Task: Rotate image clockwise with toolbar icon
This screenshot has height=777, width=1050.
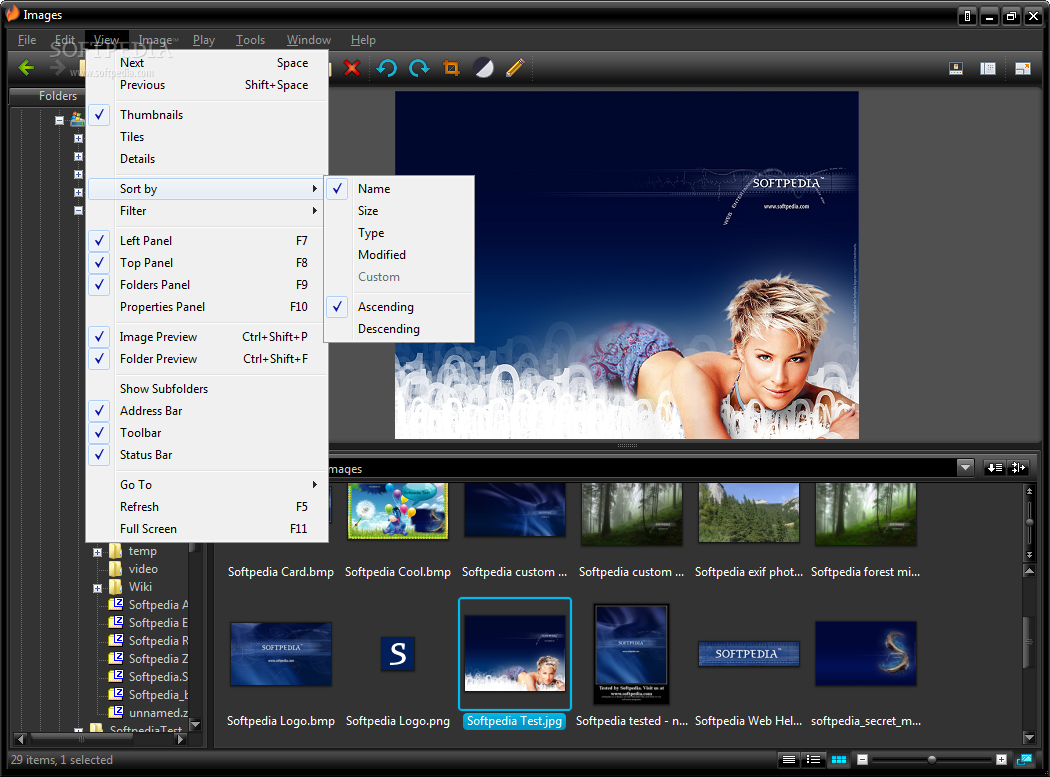Action: click(x=419, y=68)
